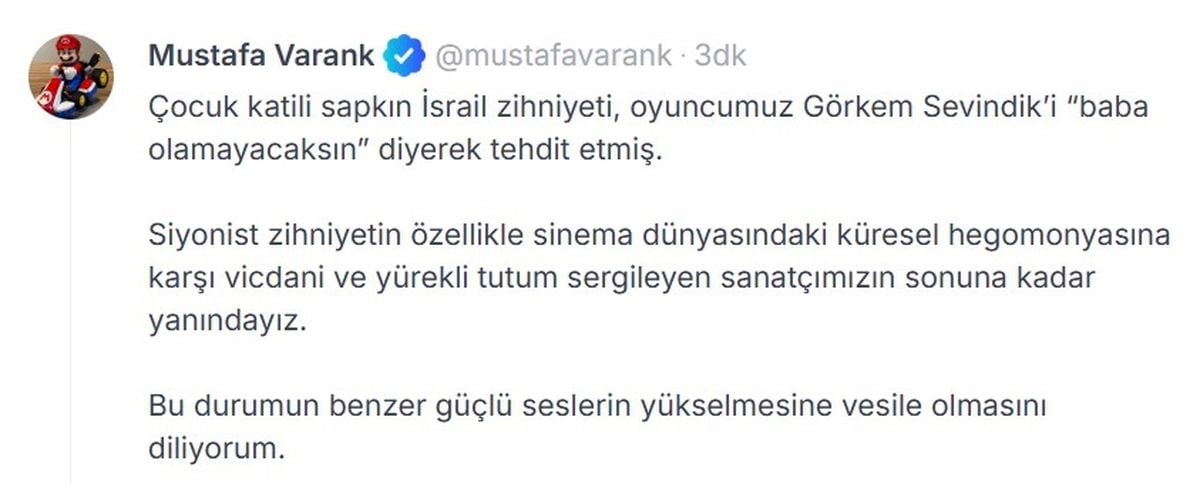Click the @mustafavarank handle
This screenshot has height=484, width=1200.
point(553,56)
